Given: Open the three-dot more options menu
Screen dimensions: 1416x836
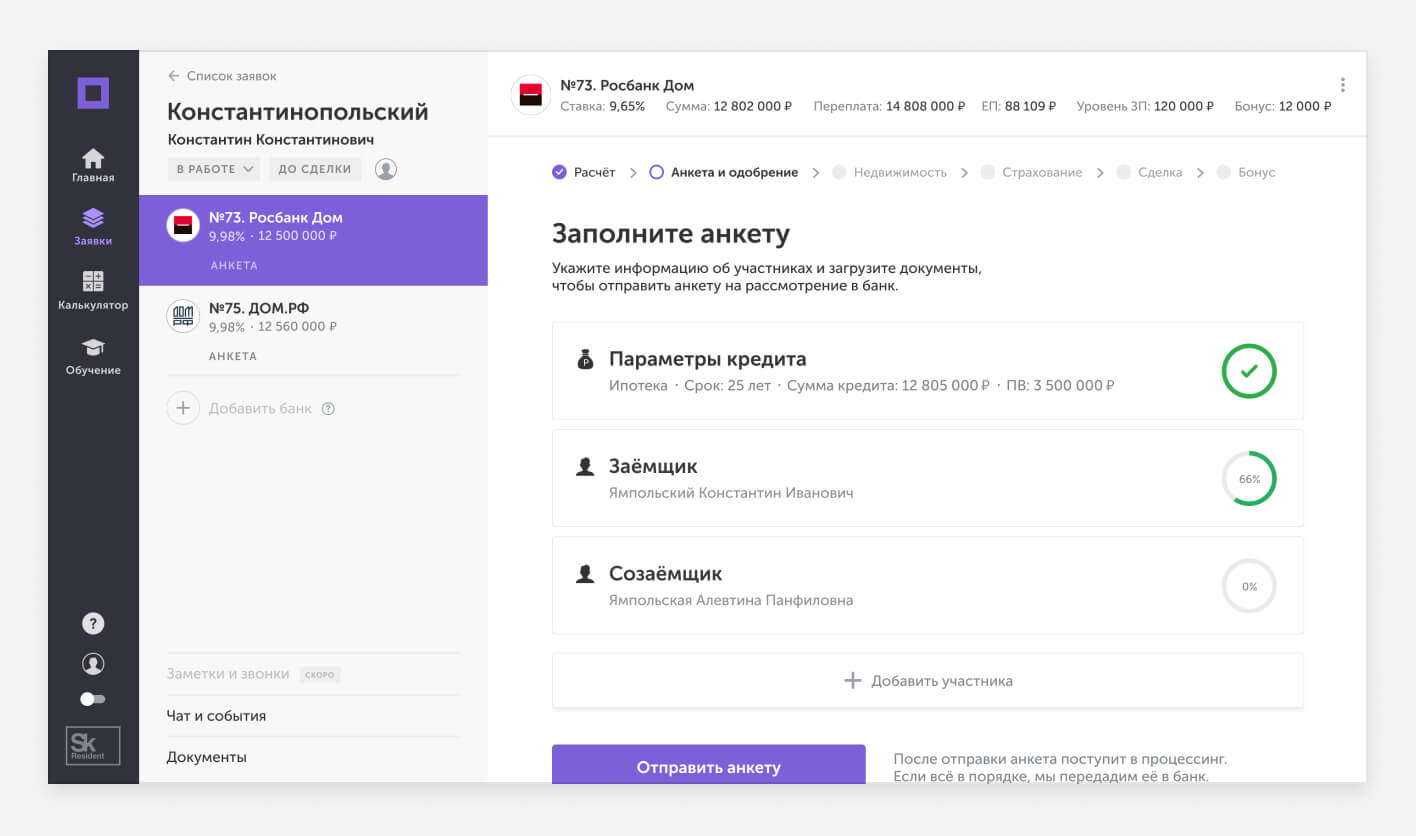Looking at the screenshot, I should coord(1342,85).
